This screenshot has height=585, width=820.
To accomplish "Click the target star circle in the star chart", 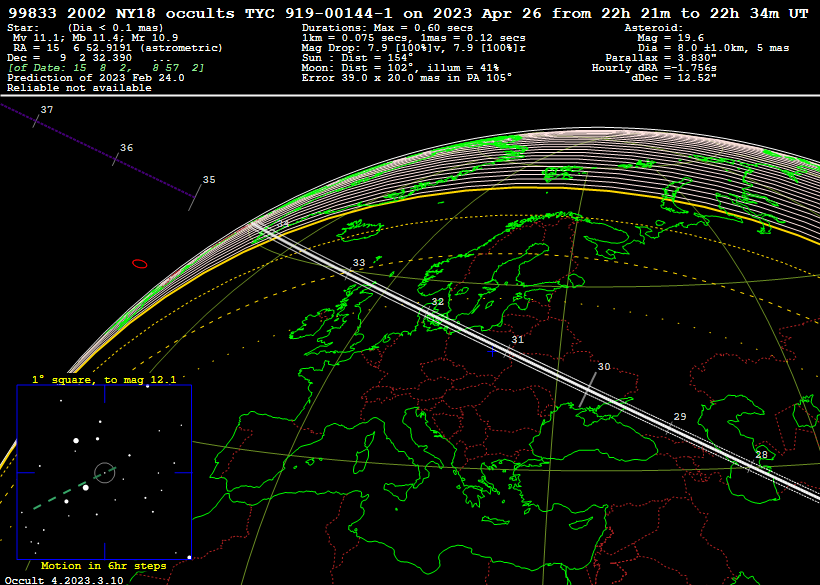I will click(105, 473).
